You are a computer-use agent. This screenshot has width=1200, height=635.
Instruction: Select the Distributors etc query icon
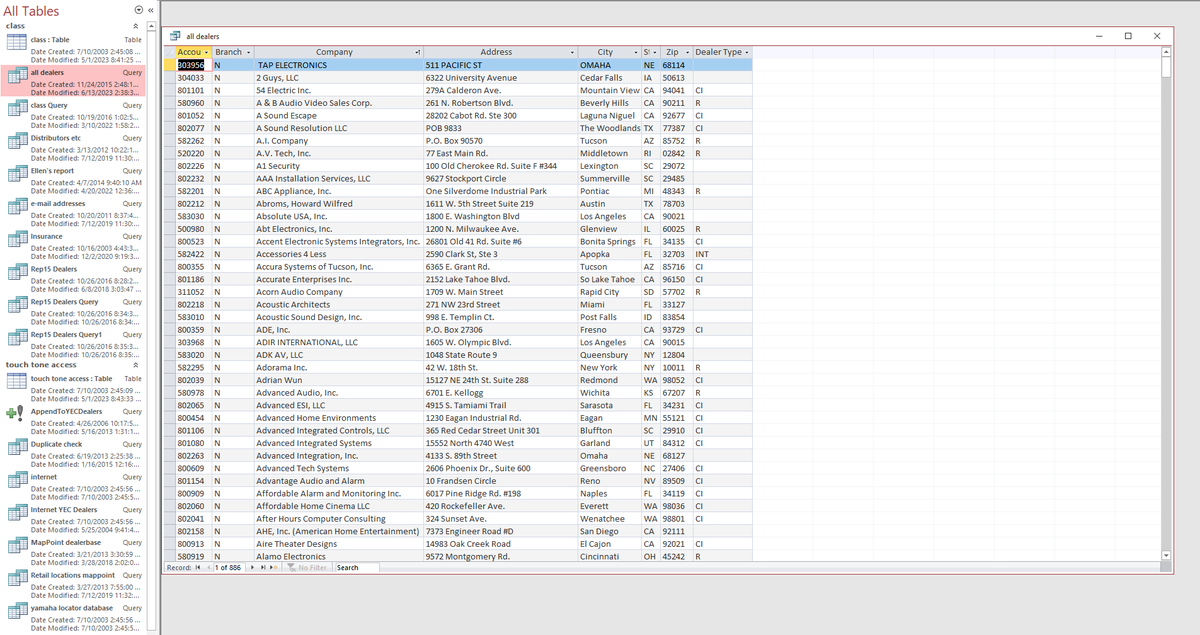point(16,142)
